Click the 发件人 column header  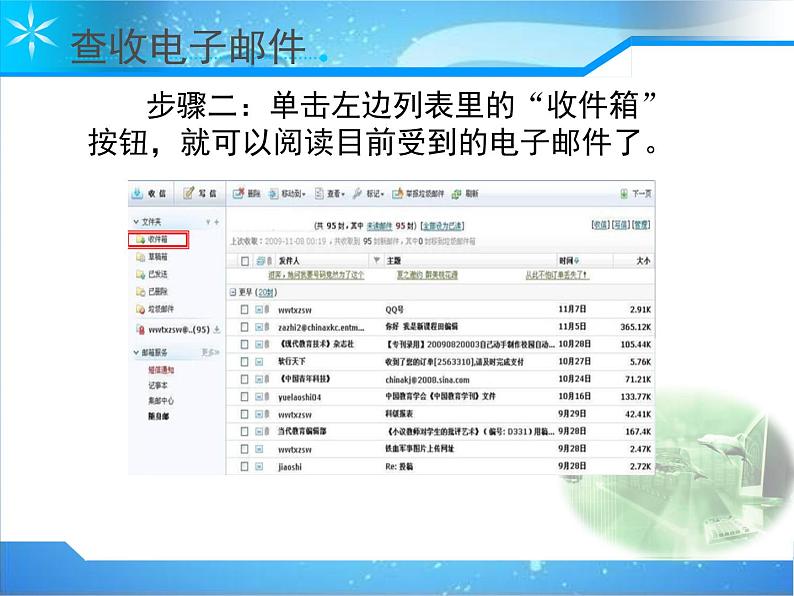tap(289, 261)
